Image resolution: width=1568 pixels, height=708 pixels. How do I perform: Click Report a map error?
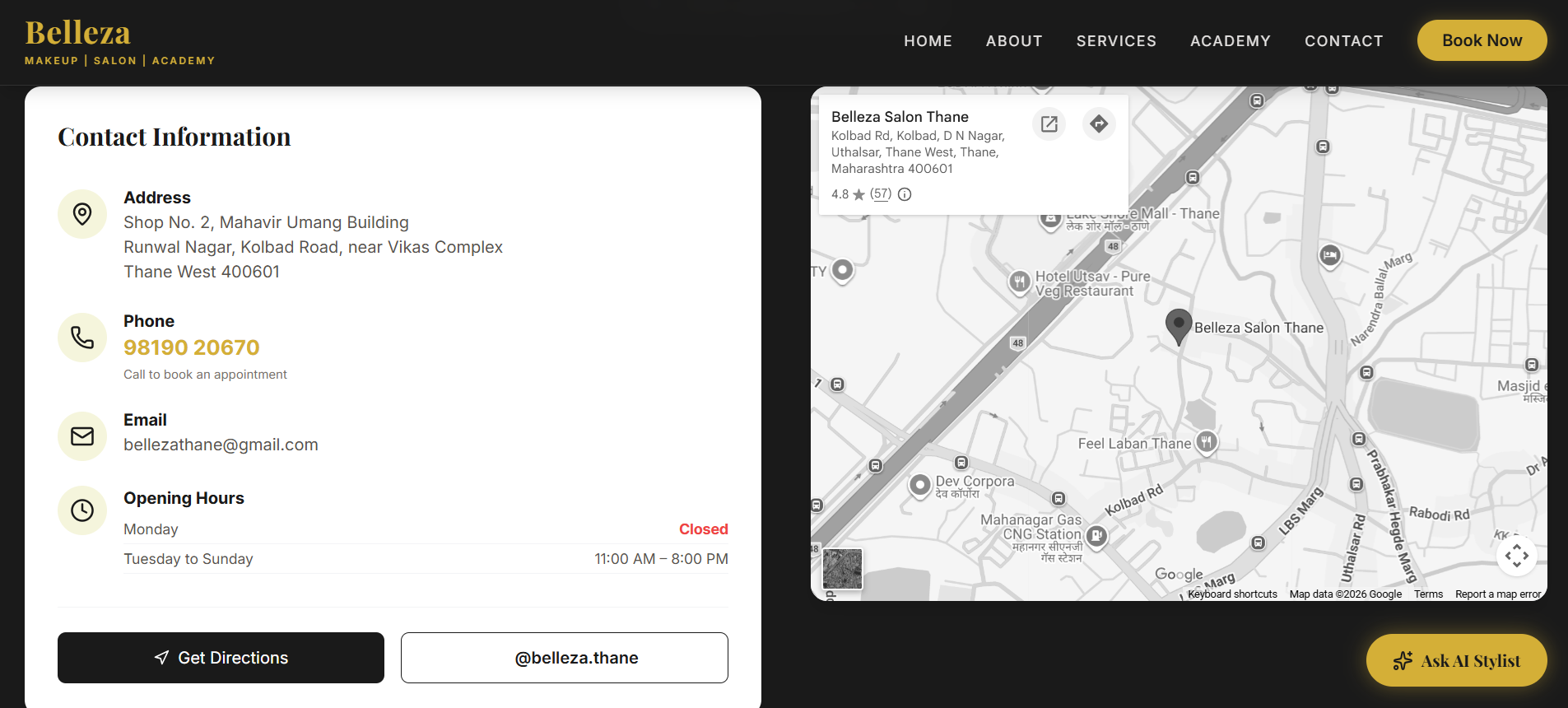(1498, 594)
